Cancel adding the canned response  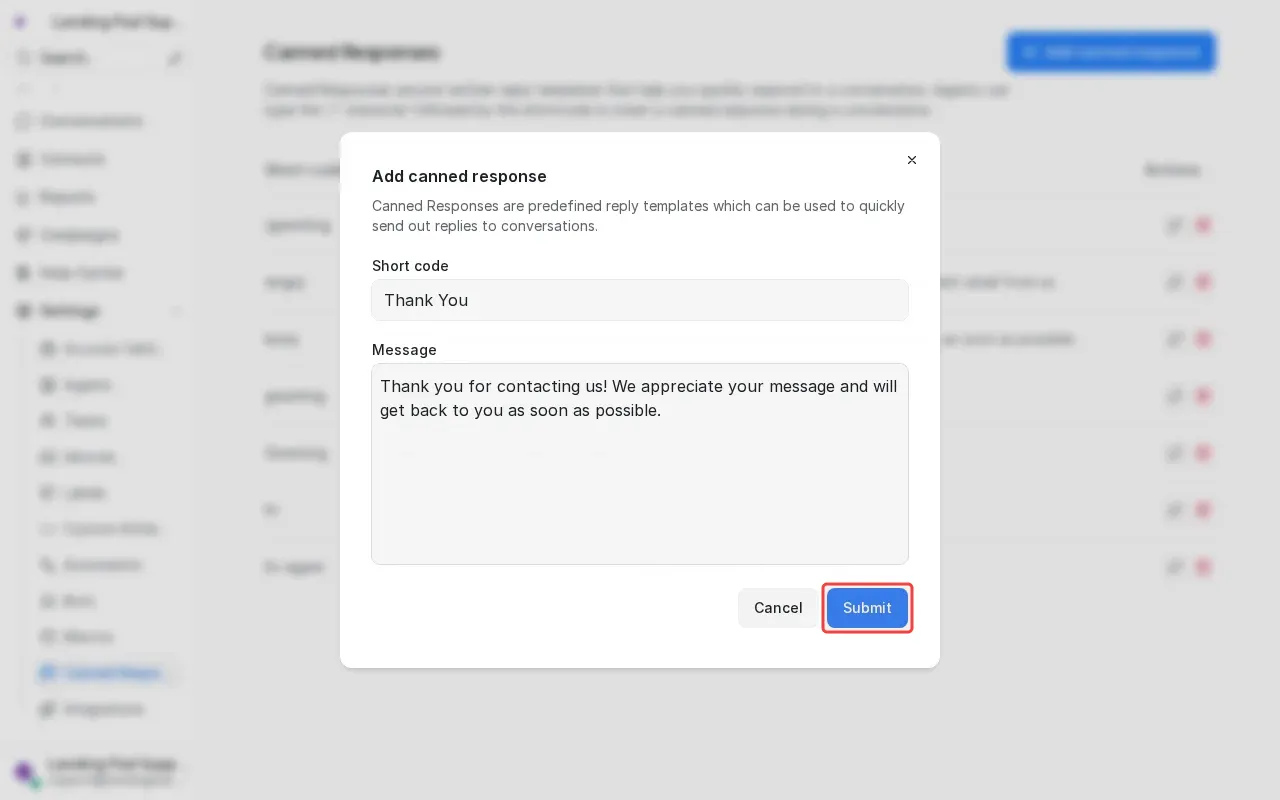pyautogui.click(x=778, y=608)
